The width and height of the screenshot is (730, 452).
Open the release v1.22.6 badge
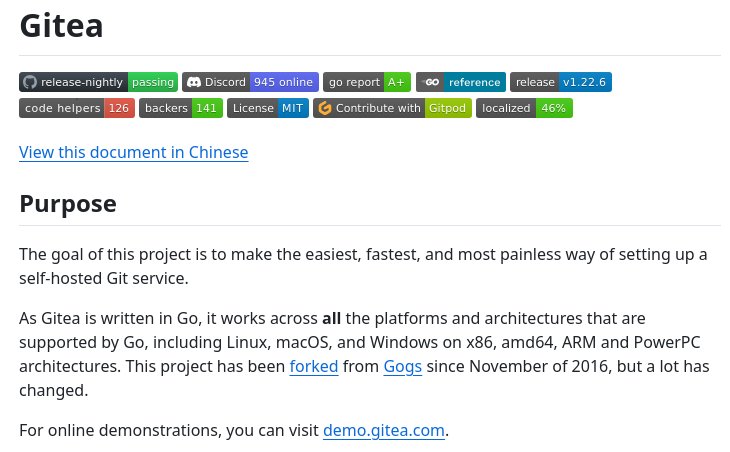pyautogui.click(x=560, y=82)
